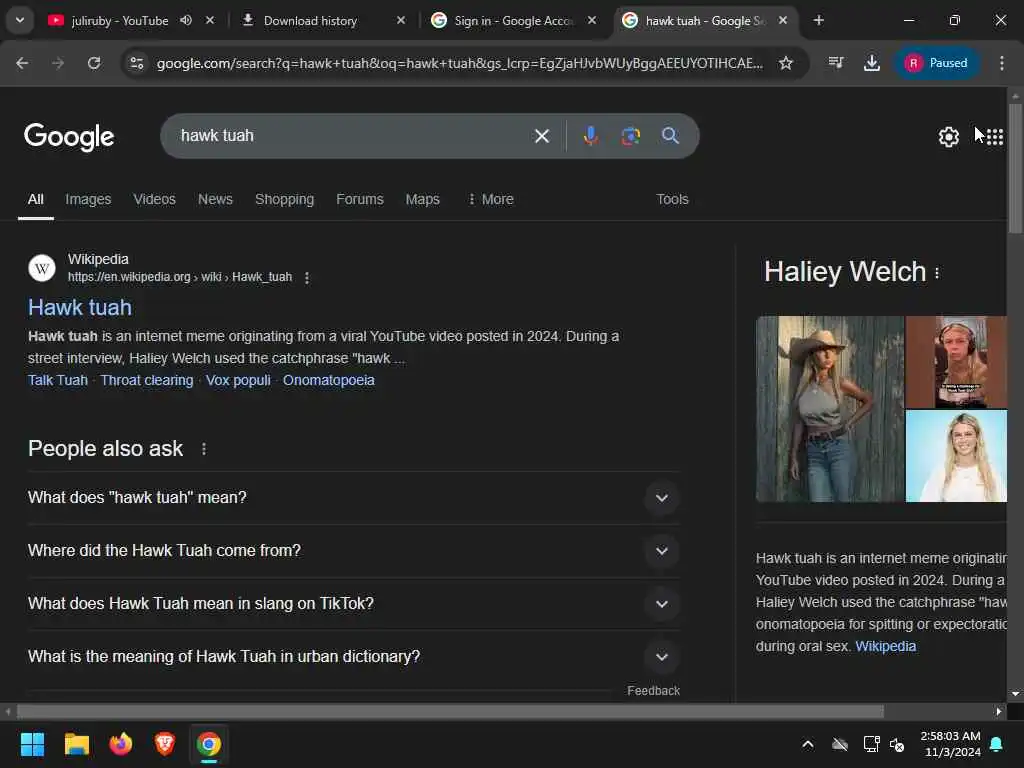Open Haliey Welch panel options dots
The image size is (1024, 768).
coord(937,273)
